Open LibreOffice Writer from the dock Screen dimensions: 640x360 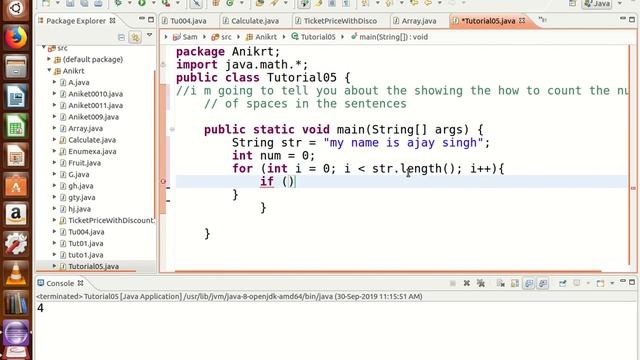click(16, 97)
